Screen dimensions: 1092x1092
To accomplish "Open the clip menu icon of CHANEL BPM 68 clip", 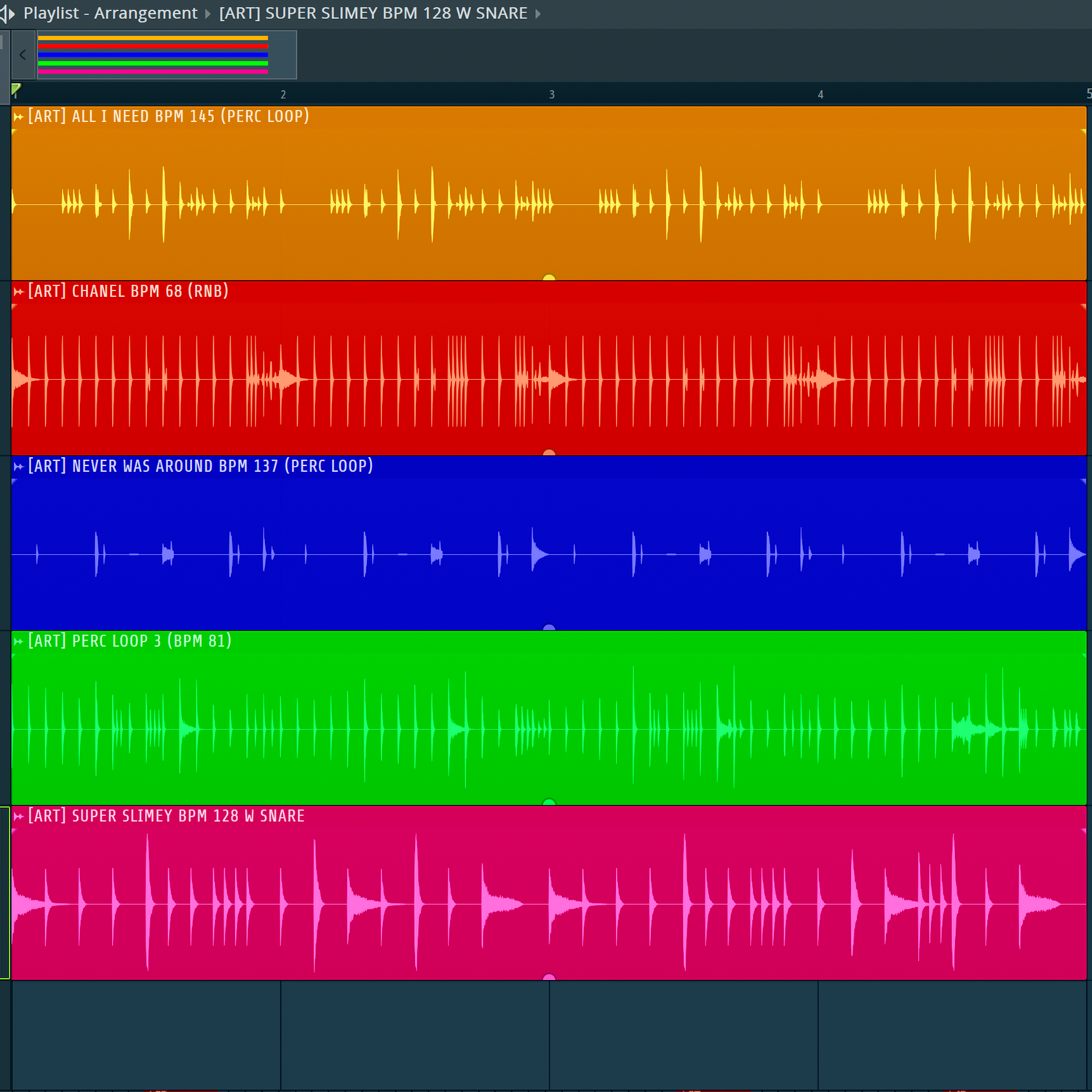I will [x=18, y=292].
